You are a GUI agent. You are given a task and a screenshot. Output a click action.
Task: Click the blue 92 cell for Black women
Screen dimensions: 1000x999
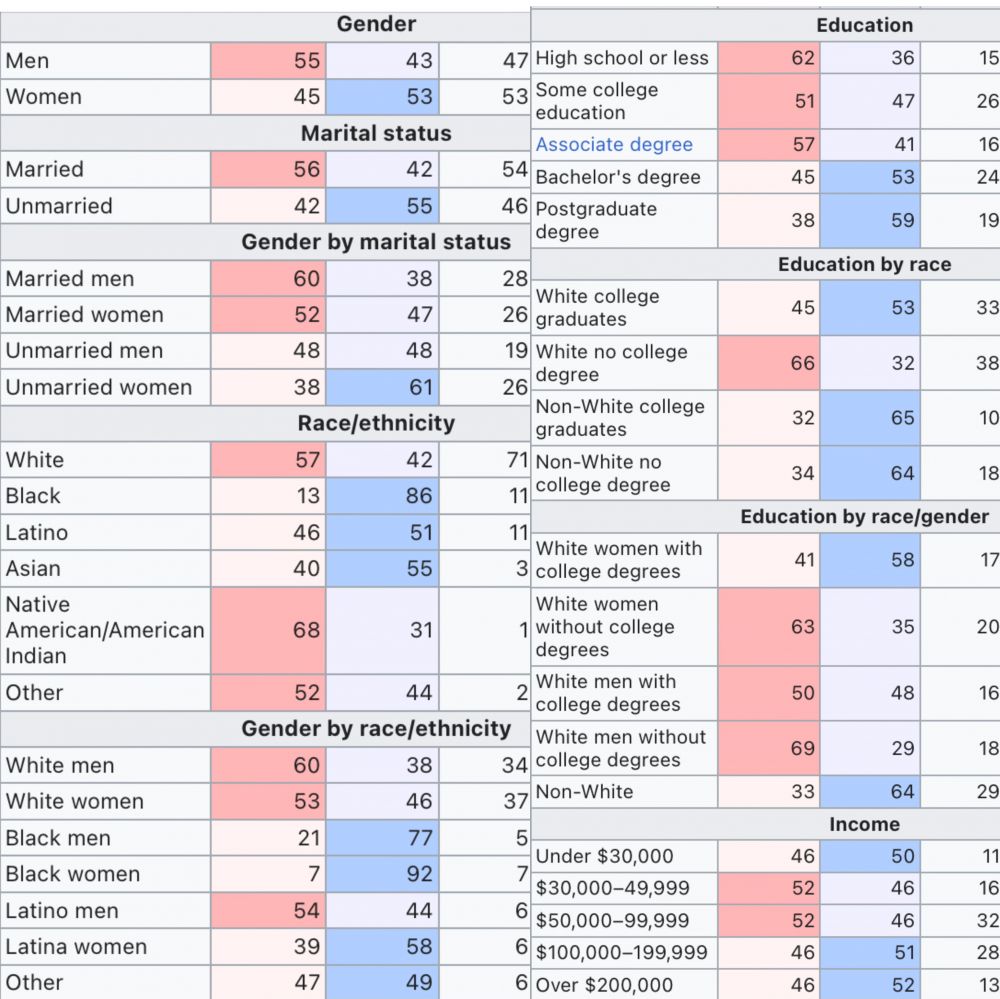(383, 874)
